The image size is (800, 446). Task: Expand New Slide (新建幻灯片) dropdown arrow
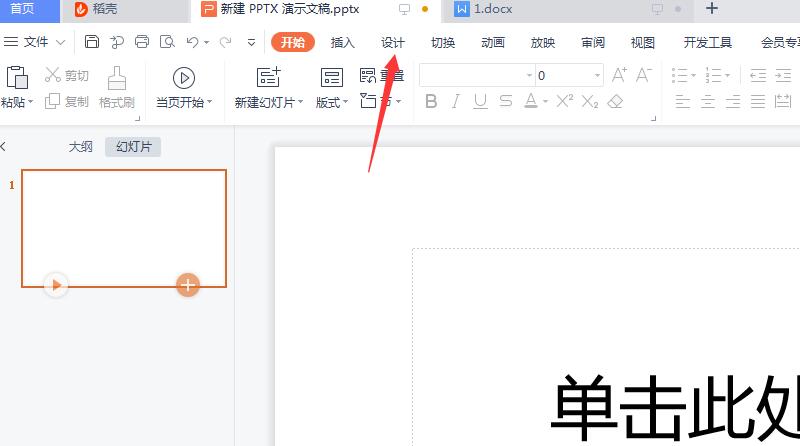(301, 102)
